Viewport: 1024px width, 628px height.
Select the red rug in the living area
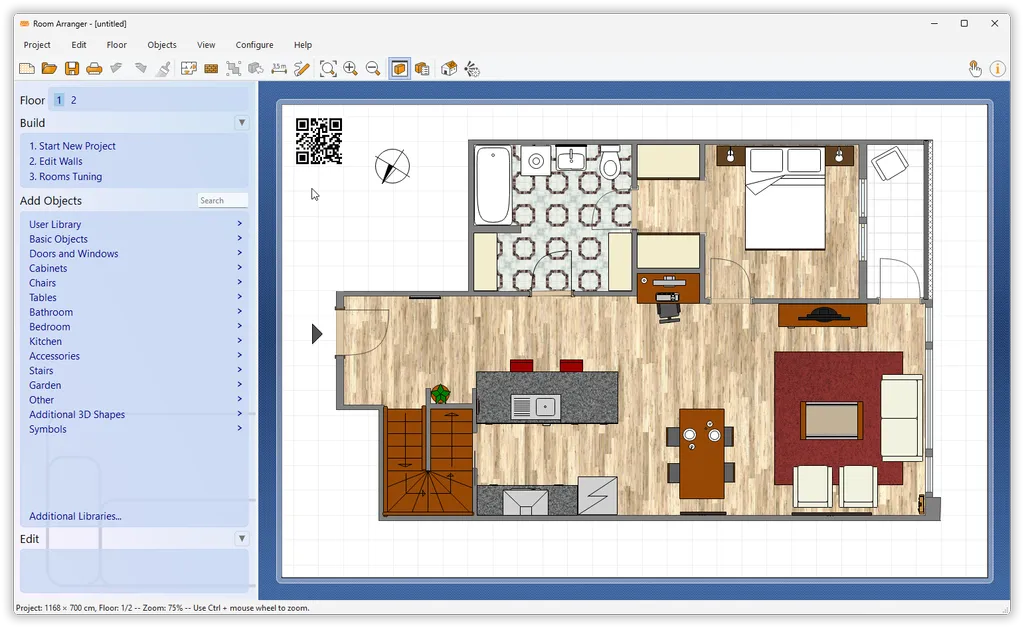[838, 418]
